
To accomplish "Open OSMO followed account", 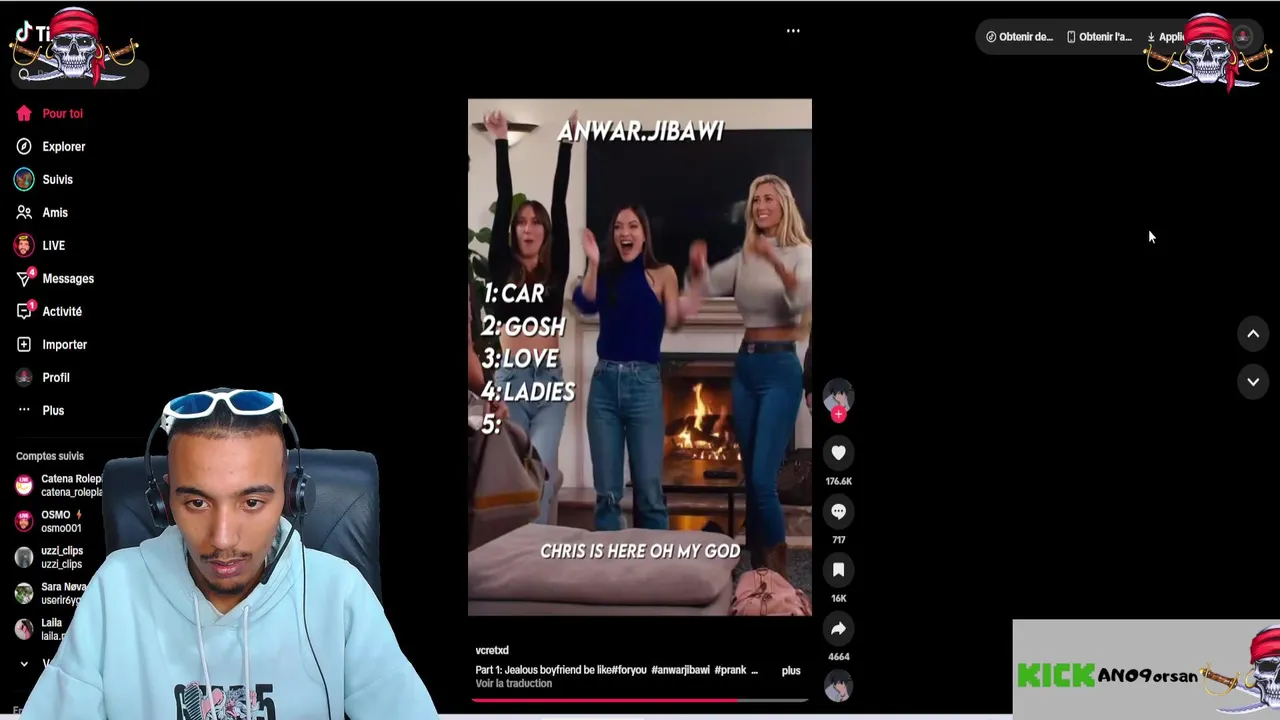I will pyautogui.click(x=50, y=522).
